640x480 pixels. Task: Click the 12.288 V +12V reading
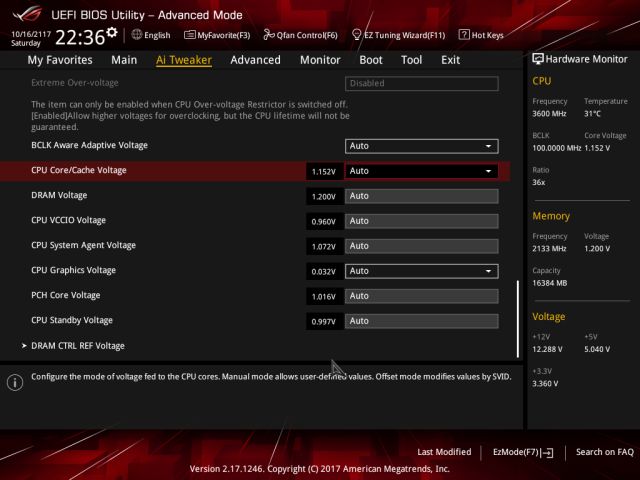[x=547, y=349]
